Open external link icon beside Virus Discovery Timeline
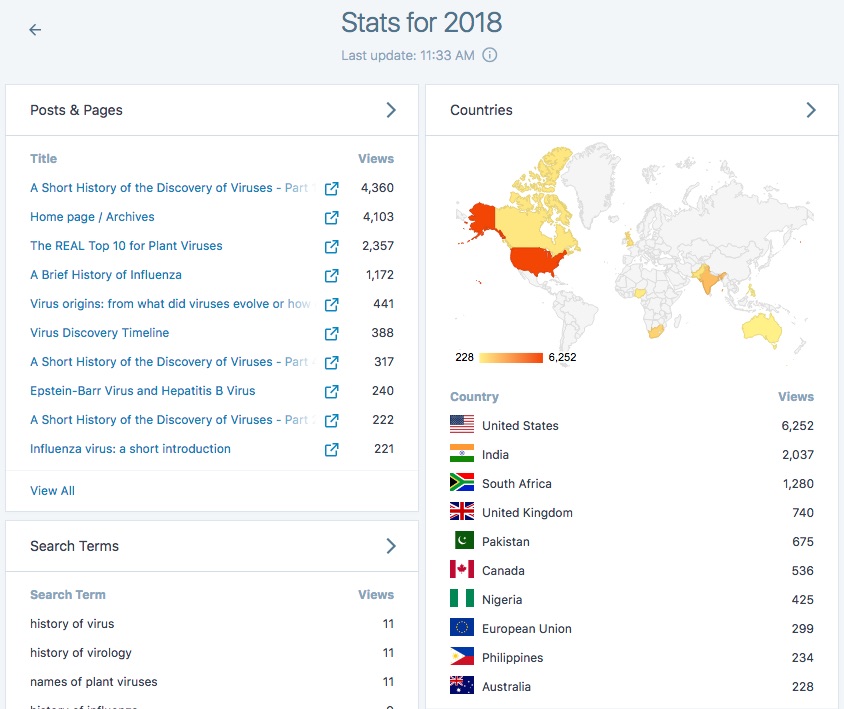844x709 pixels. (331, 333)
